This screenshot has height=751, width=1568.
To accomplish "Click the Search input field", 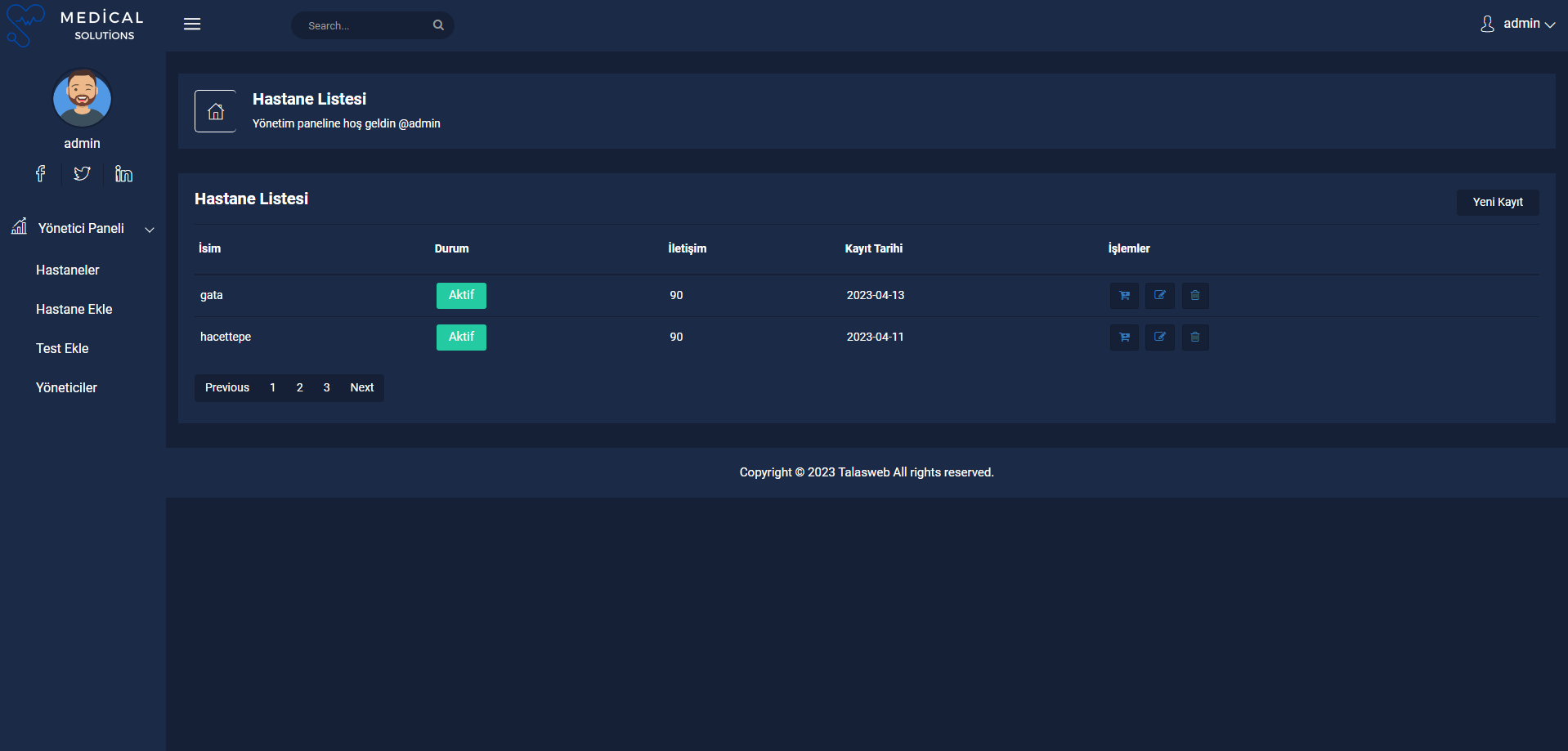I will click(364, 25).
